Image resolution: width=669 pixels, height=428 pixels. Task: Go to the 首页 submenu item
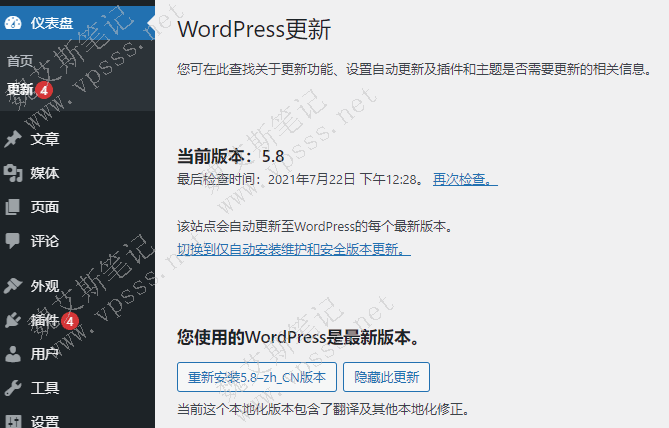(20, 61)
